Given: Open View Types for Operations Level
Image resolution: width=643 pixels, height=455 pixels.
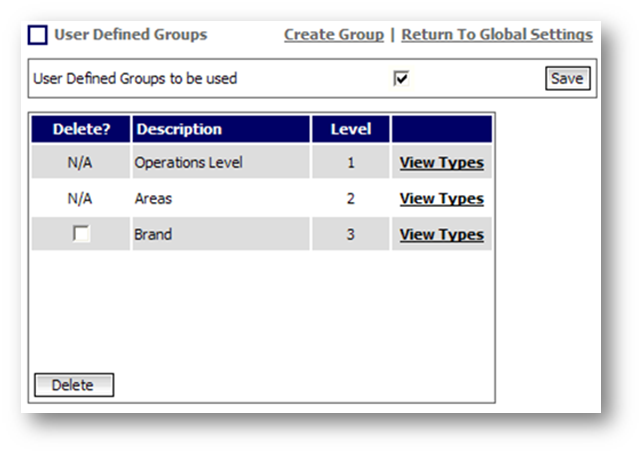Looking at the screenshot, I should coord(441,163).
